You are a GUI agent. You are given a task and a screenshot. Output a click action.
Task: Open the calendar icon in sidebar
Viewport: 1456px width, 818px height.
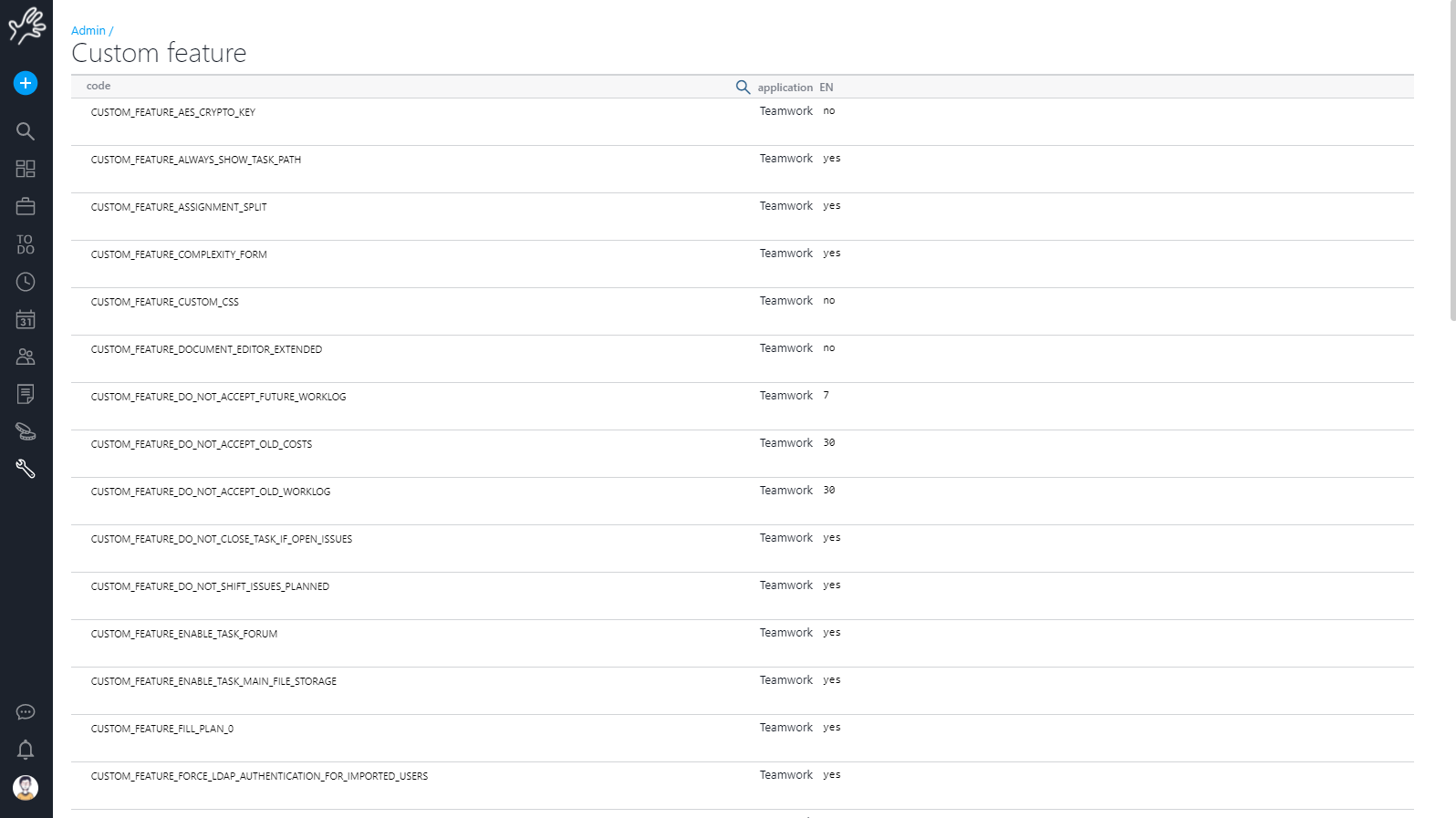pos(26,319)
